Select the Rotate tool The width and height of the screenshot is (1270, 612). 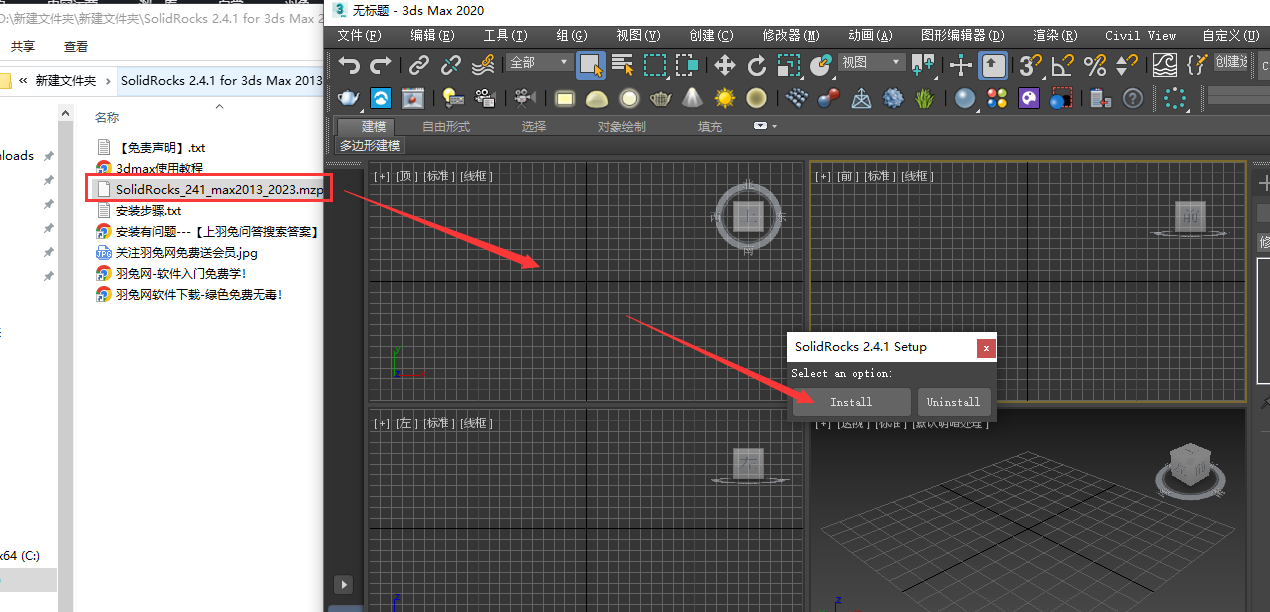click(757, 66)
